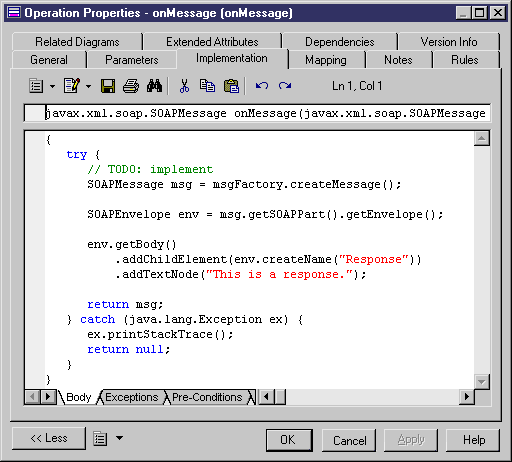Redo the edit with forward arrow icon
Screen dimensions: 512x462
(285, 86)
